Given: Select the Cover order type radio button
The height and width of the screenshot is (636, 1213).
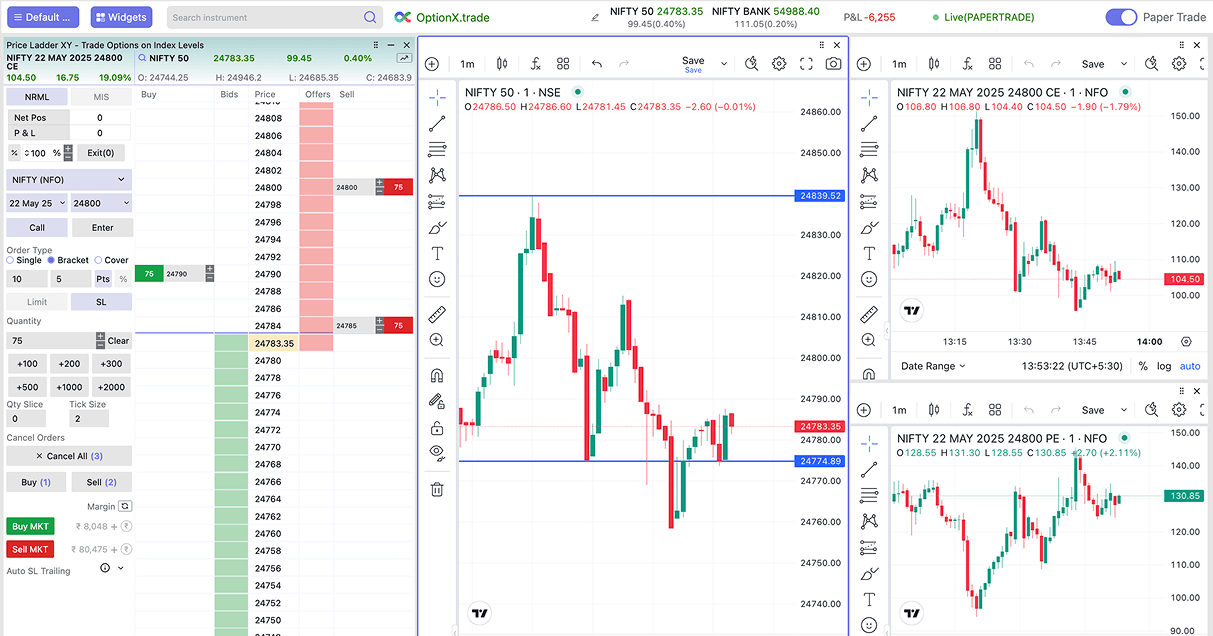Looking at the screenshot, I should [x=99, y=260].
